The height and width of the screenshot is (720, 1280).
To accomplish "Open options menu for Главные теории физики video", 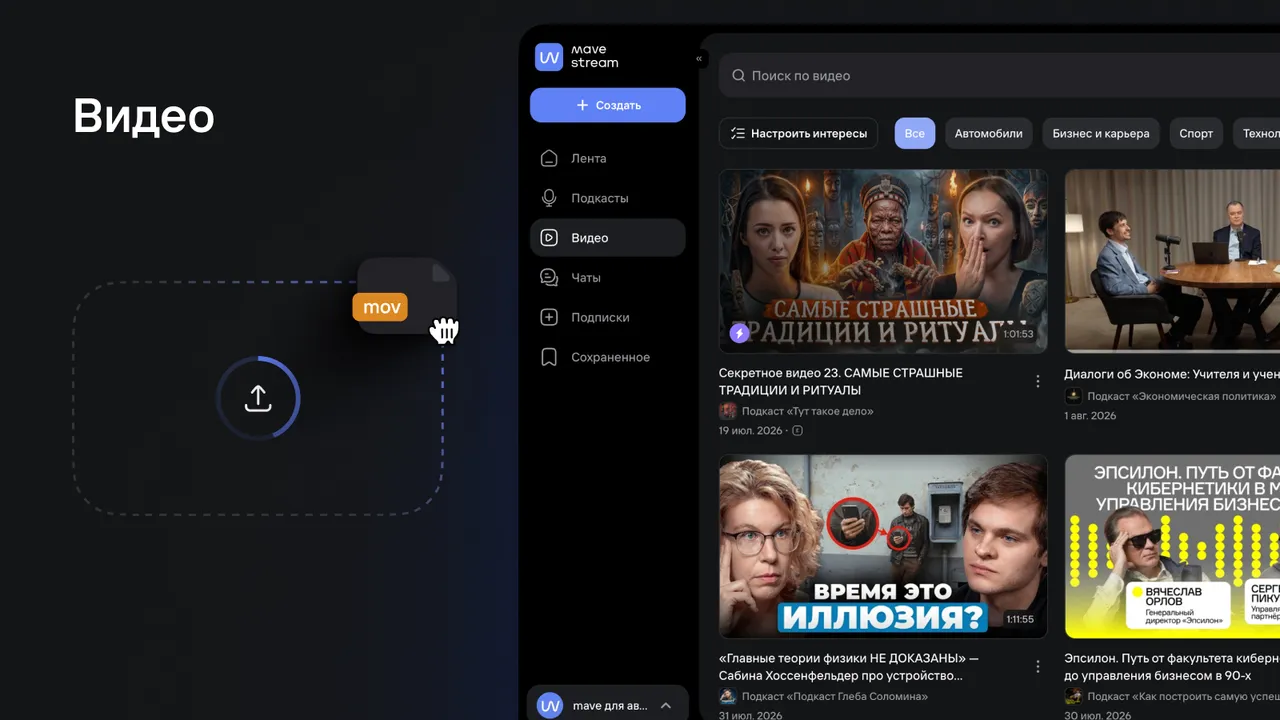I will click(x=1038, y=667).
